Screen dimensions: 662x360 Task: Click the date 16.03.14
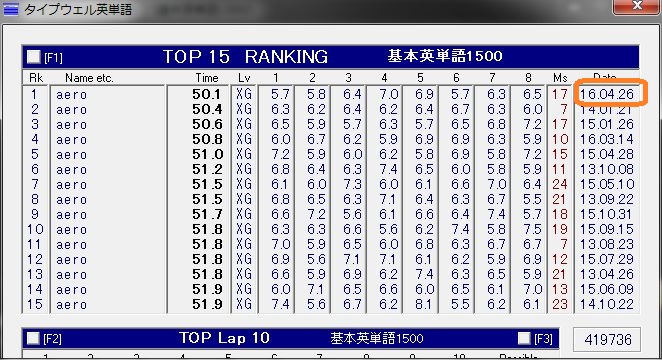607,139
